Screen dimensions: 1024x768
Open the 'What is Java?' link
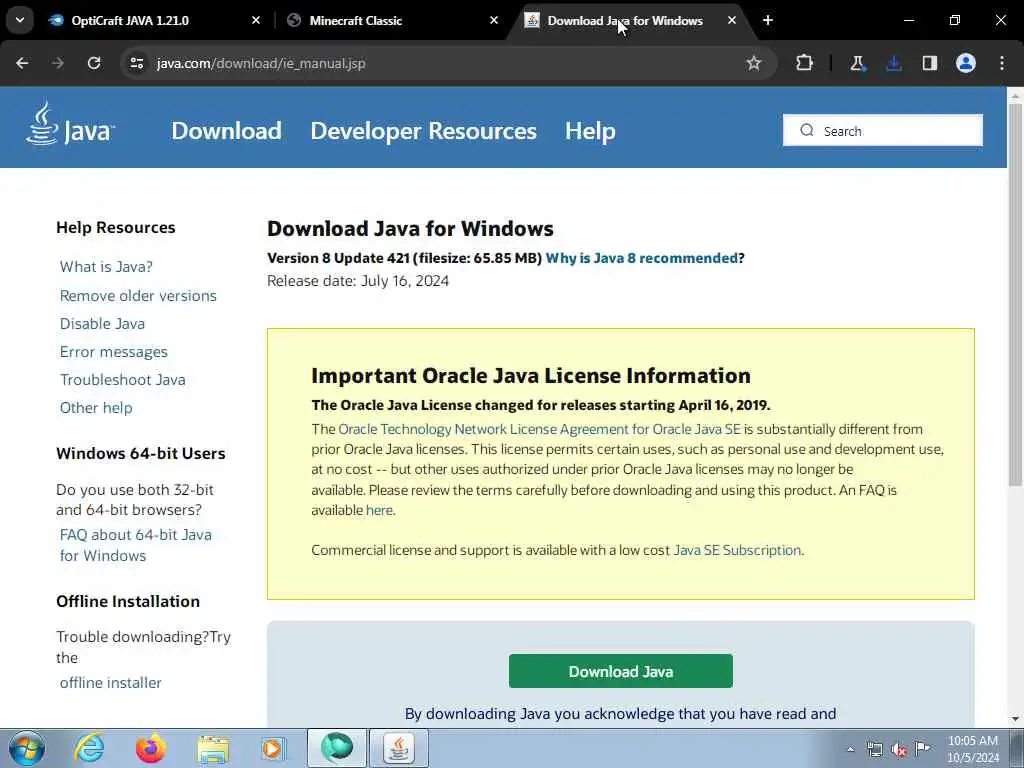tap(106, 266)
